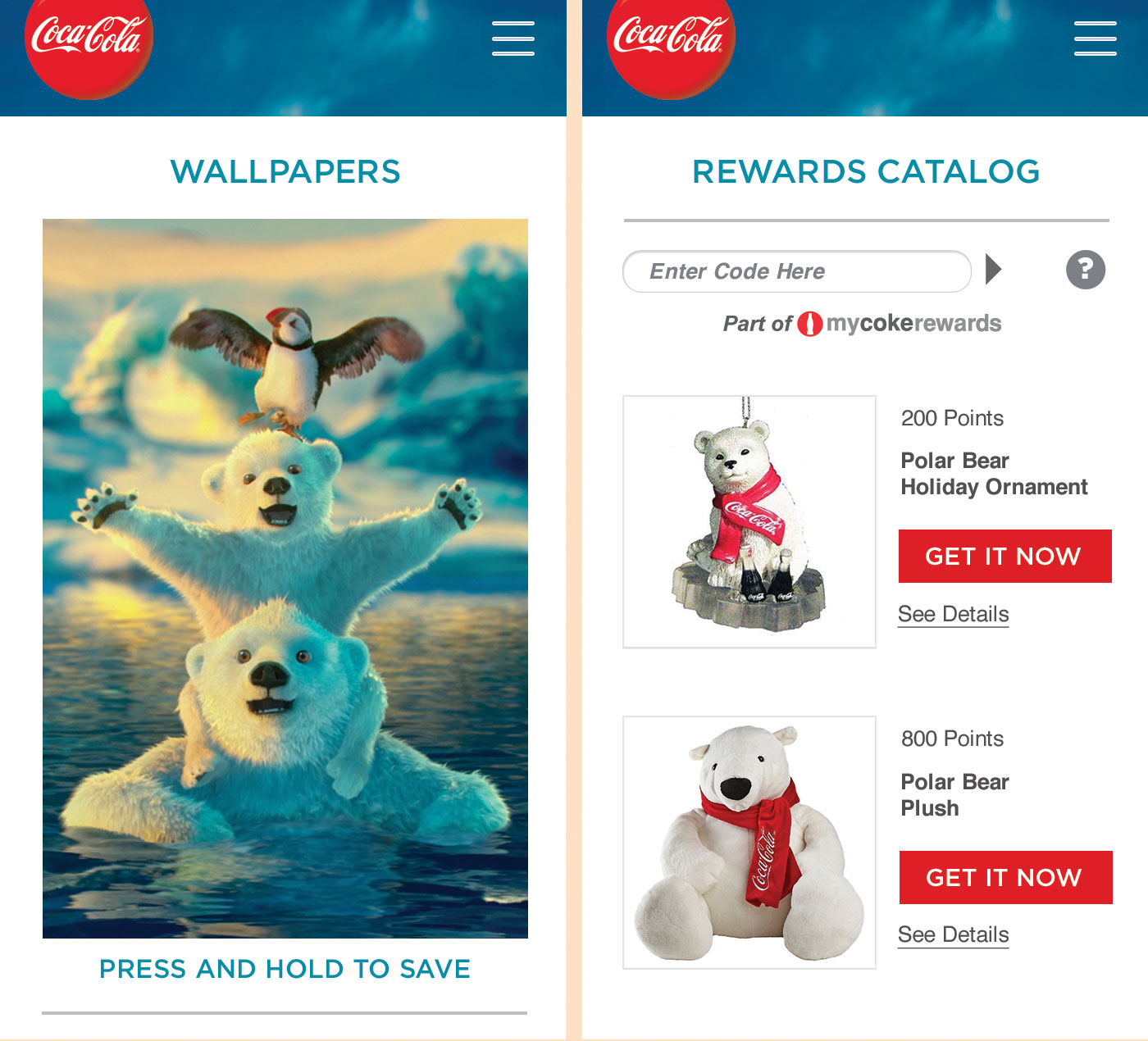This screenshot has width=1148, height=1041.
Task: Click the Rewards Catalog heading
Action: point(866,172)
